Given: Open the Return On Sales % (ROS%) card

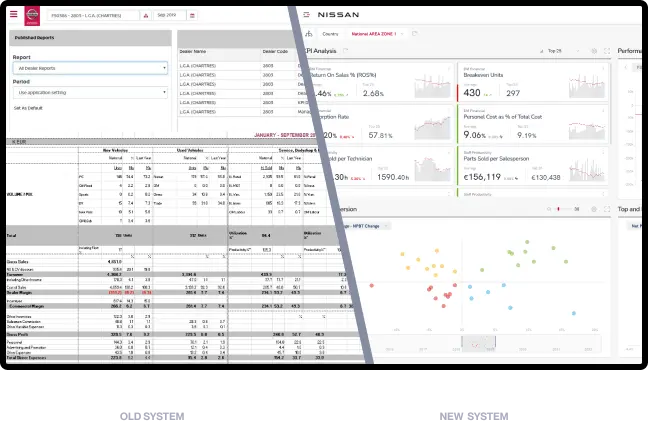Looking at the screenshot, I should 379,82.
